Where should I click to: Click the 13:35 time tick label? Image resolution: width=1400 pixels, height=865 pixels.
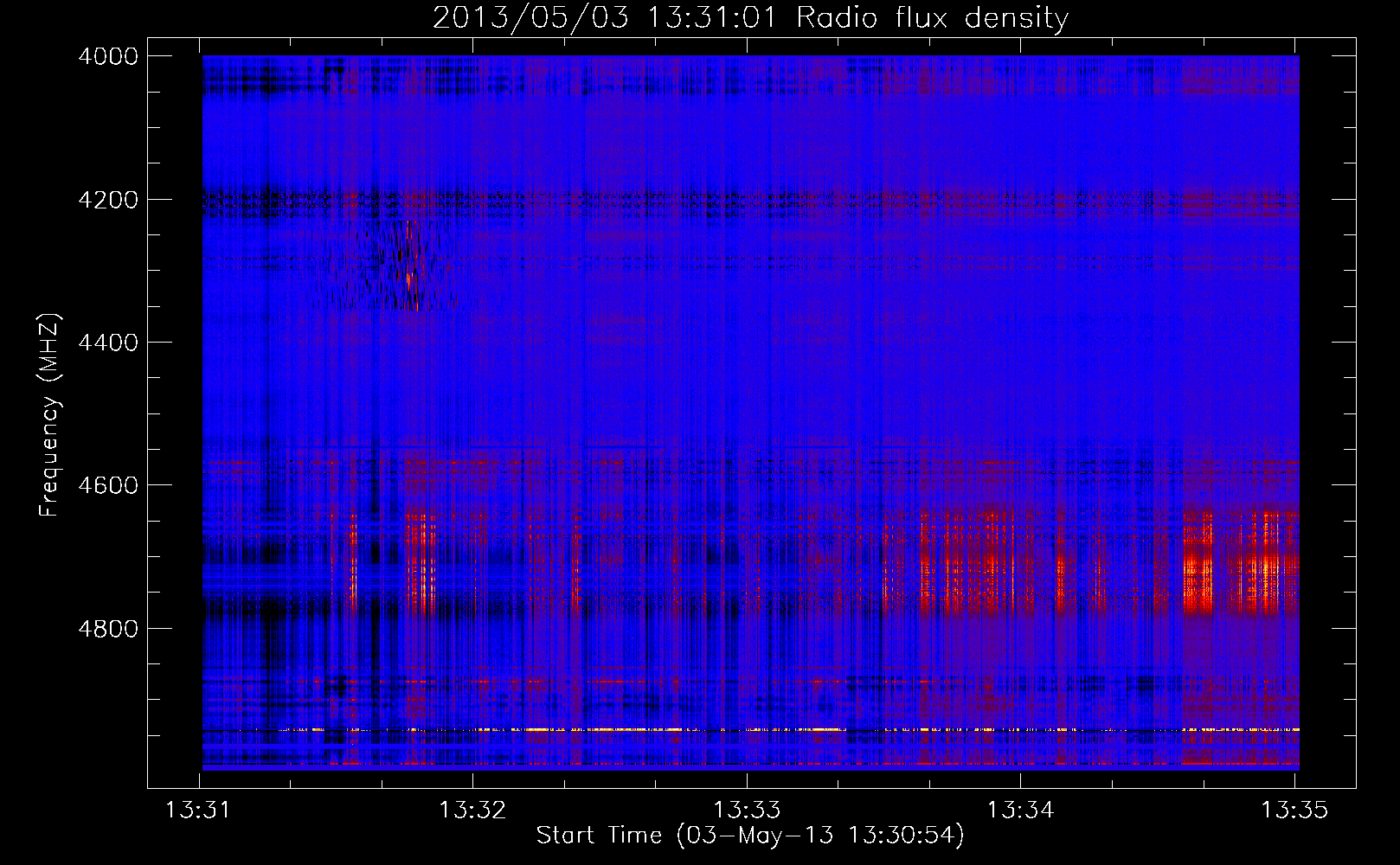point(1294,811)
